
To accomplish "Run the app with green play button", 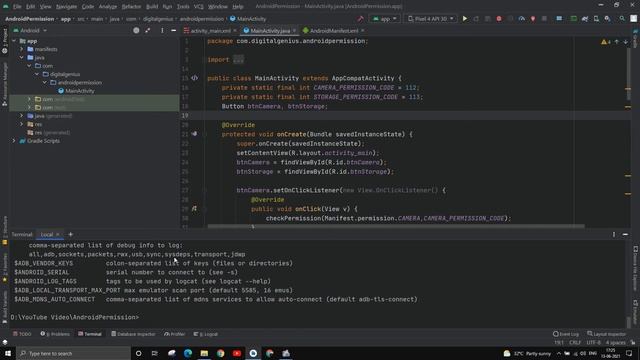I will [x=464, y=19].
